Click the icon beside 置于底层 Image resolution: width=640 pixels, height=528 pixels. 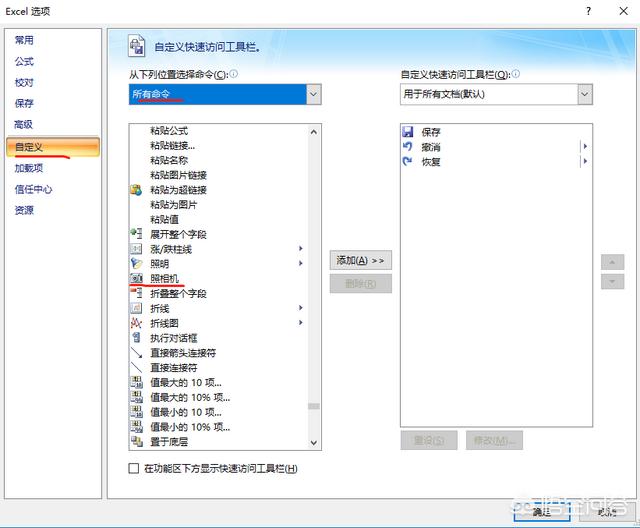coord(136,441)
